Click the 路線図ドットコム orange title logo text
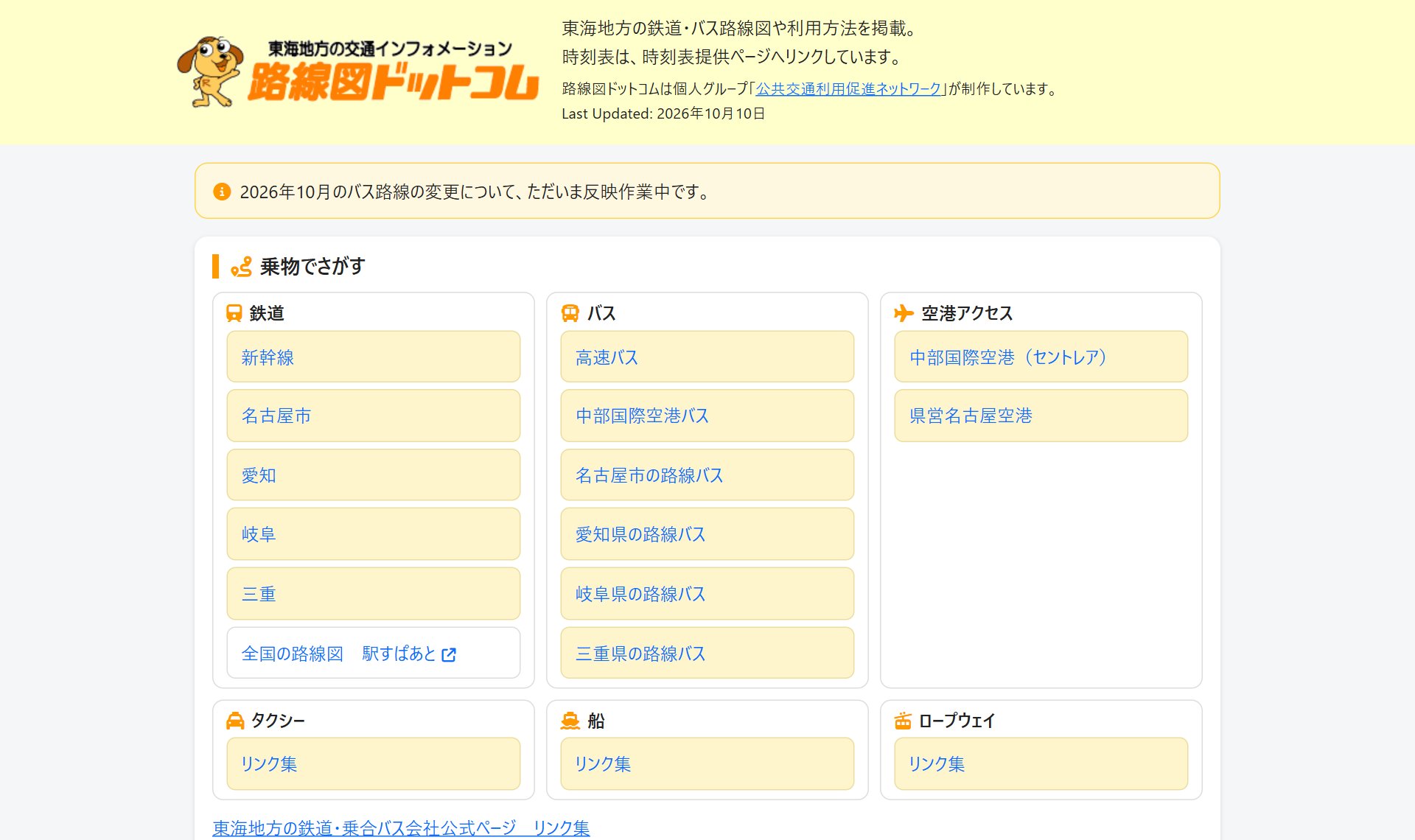The image size is (1415, 840). 394,81
